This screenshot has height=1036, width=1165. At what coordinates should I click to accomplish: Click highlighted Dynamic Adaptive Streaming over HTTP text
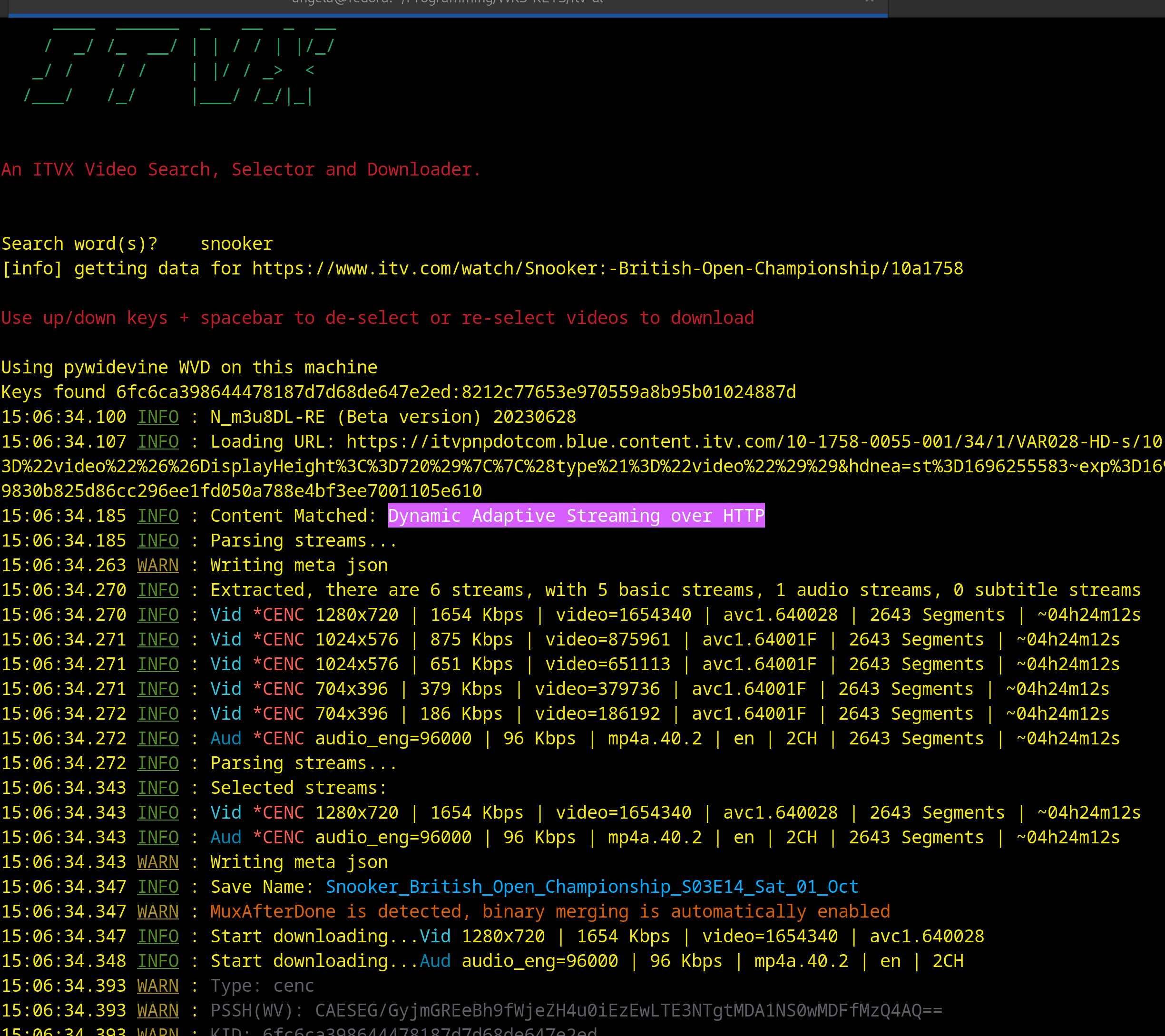click(576, 516)
